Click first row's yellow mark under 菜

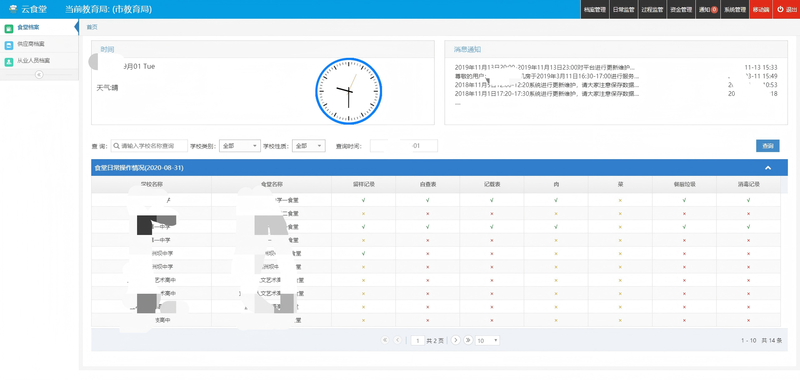coord(620,200)
